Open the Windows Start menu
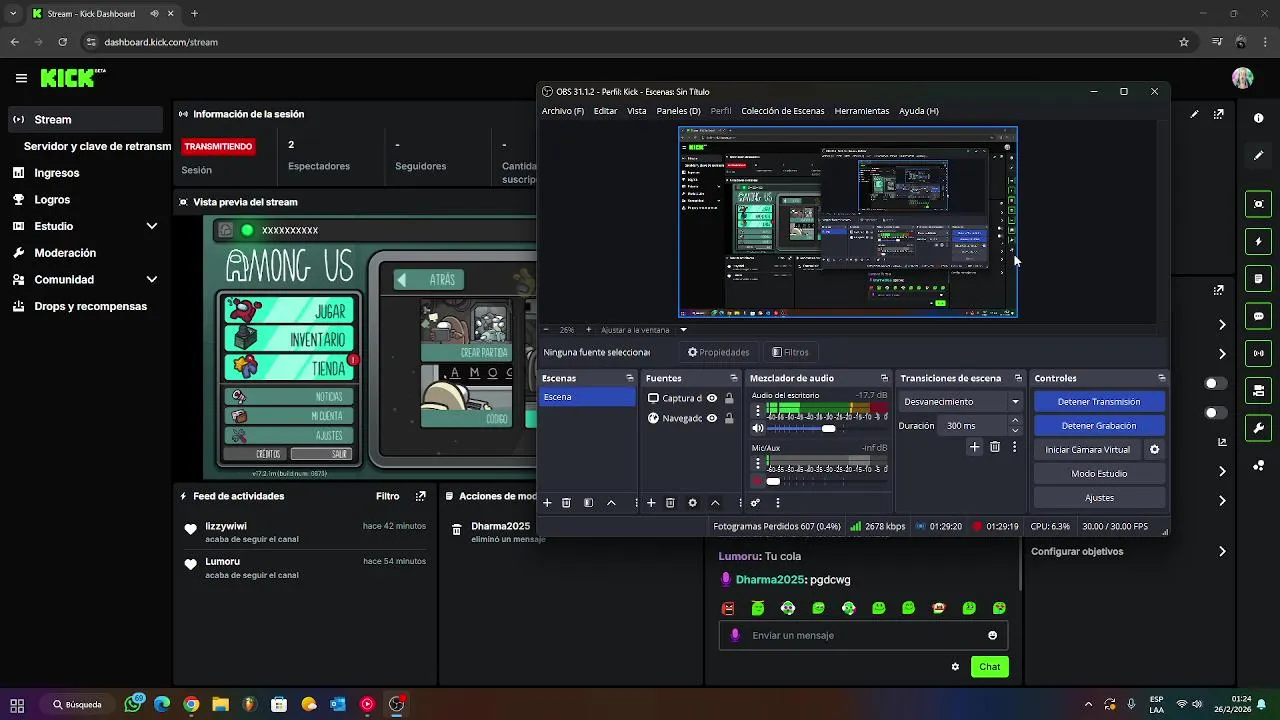This screenshot has height=720, width=1280. [17, 704]
